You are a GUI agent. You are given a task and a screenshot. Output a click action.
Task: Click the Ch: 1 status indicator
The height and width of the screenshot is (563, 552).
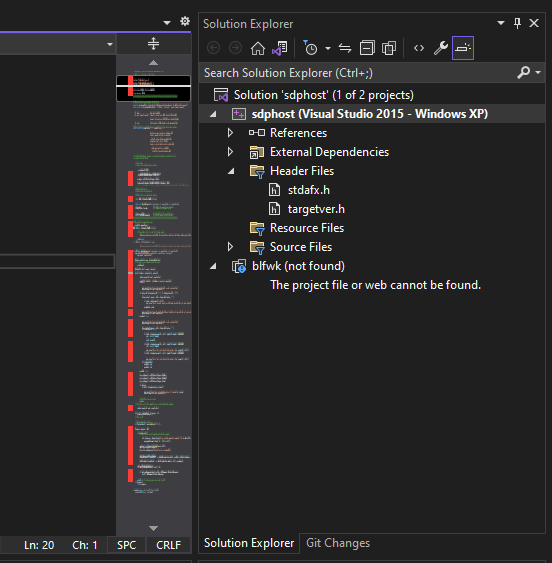point(85,545)
